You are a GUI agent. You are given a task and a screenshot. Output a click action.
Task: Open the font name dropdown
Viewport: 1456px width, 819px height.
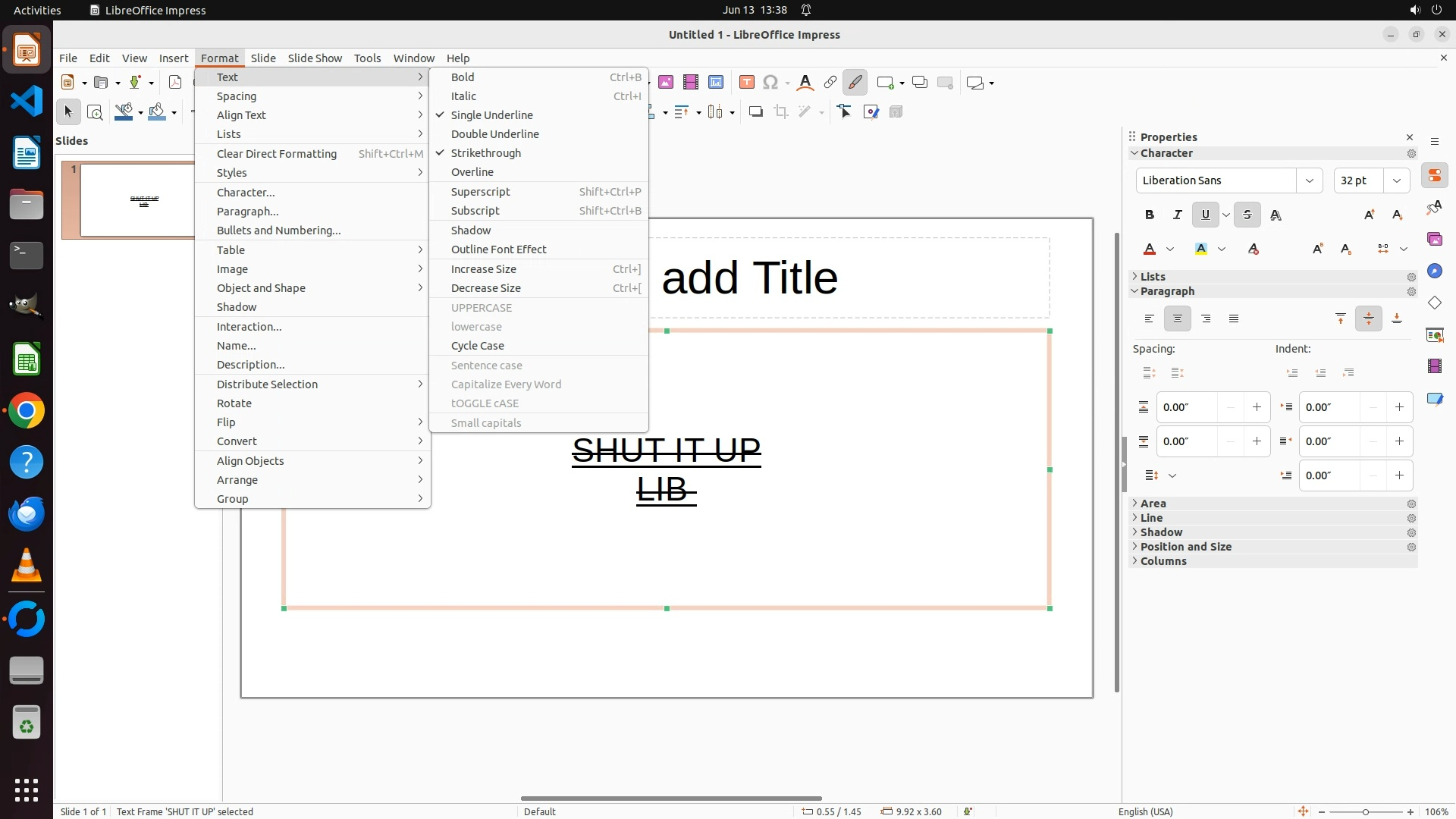pyautogui.click(x=1309, y=180)
